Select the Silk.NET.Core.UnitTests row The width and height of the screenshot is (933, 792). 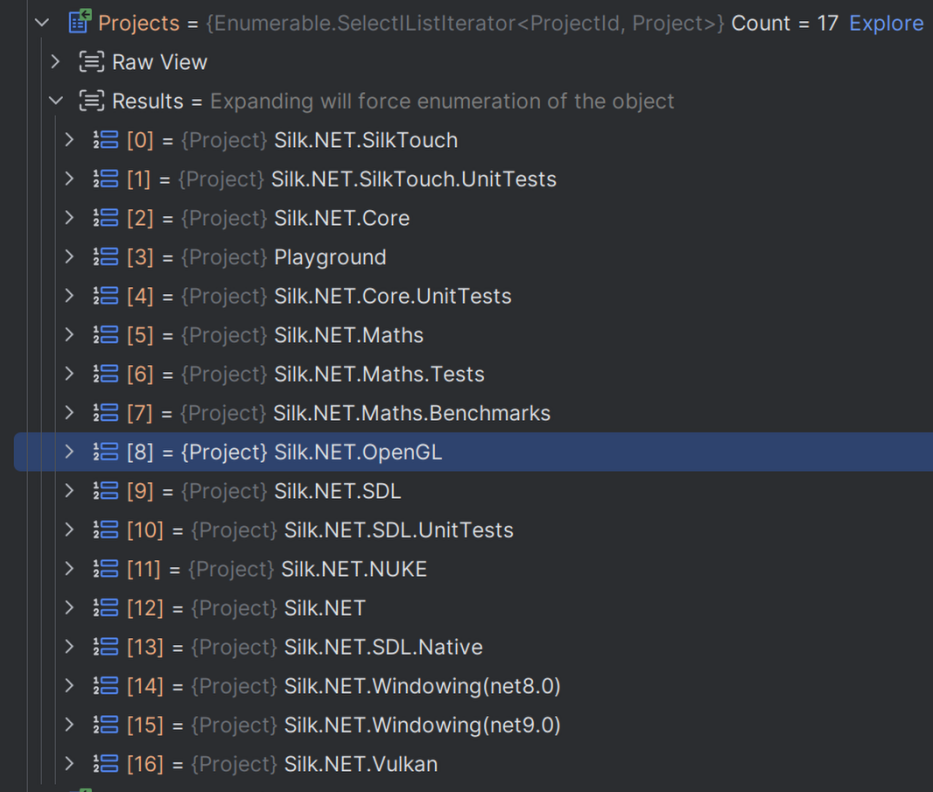392,296
